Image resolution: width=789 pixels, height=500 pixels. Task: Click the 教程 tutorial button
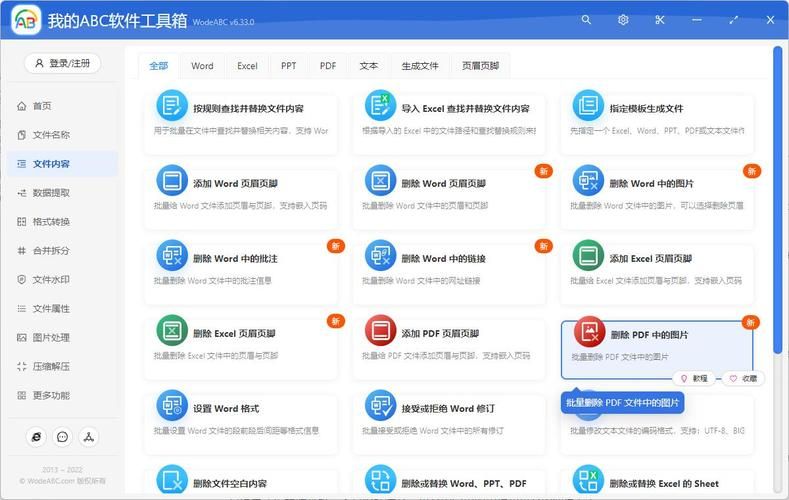pyautogui.click(x=694, y=379)
